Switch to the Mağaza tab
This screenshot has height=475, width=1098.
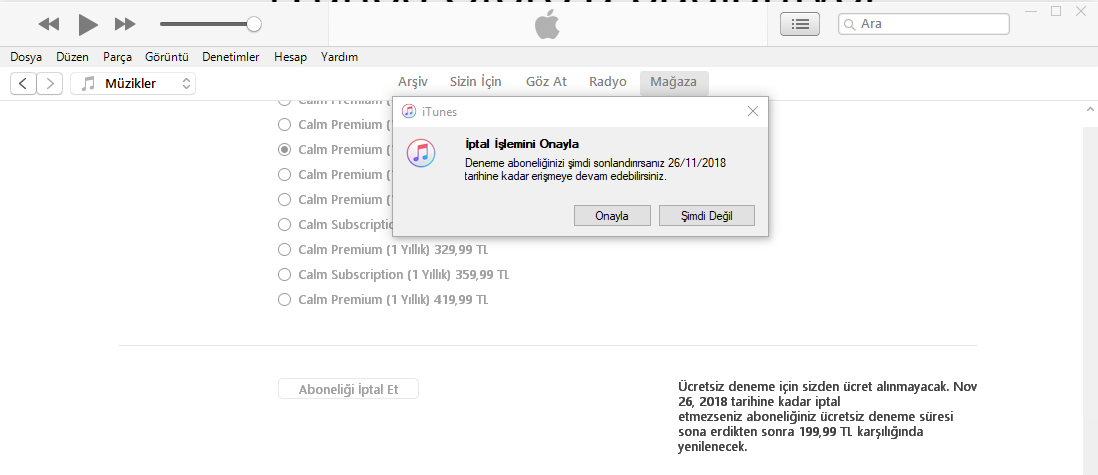674,82
